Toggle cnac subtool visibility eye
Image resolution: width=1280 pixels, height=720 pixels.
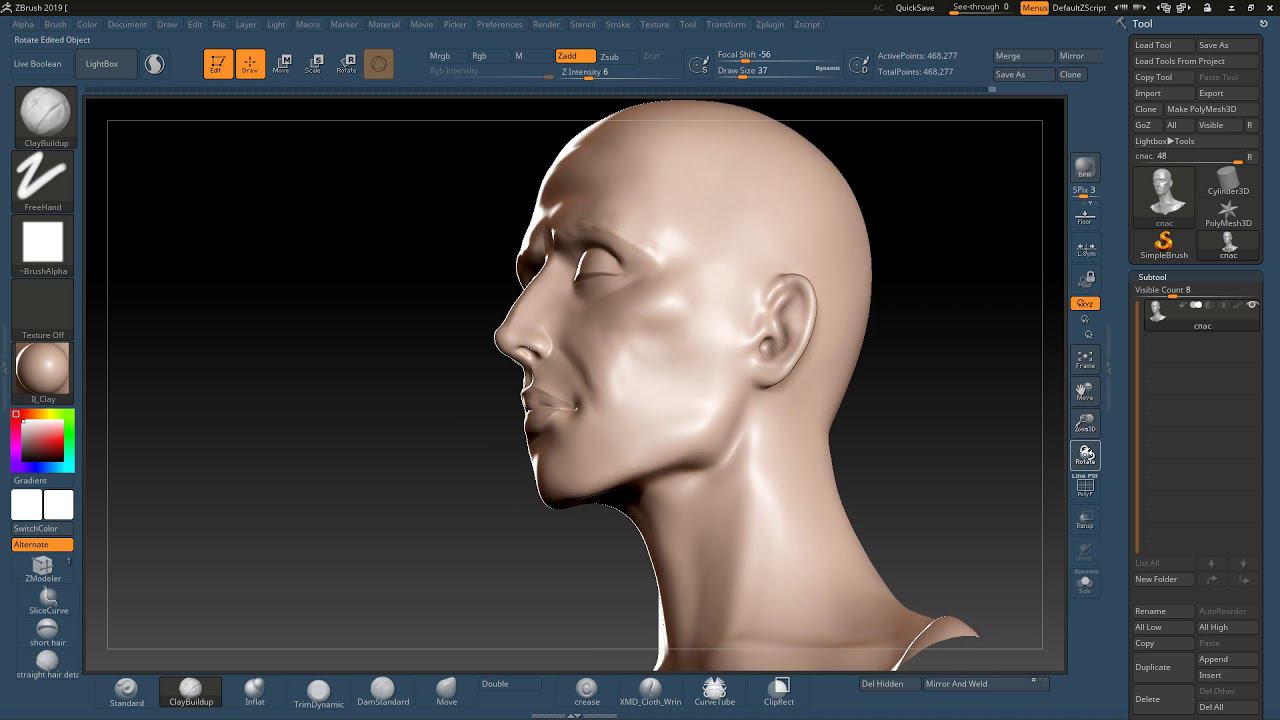click(1252, 305)
